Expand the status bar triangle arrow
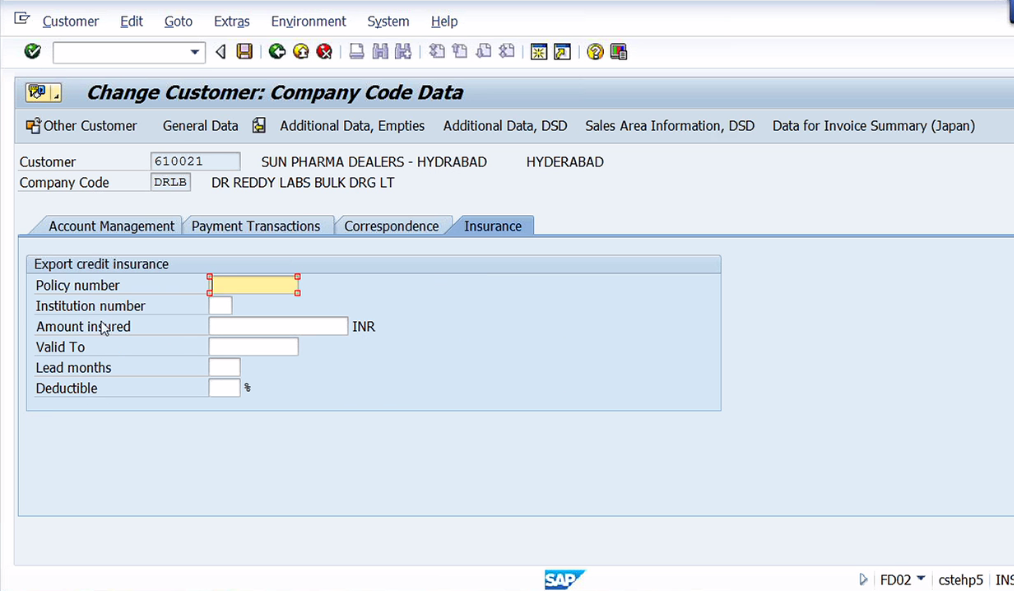Viewport: 1014px width, 591px height. pyautogui.click(x=863, y=579)
